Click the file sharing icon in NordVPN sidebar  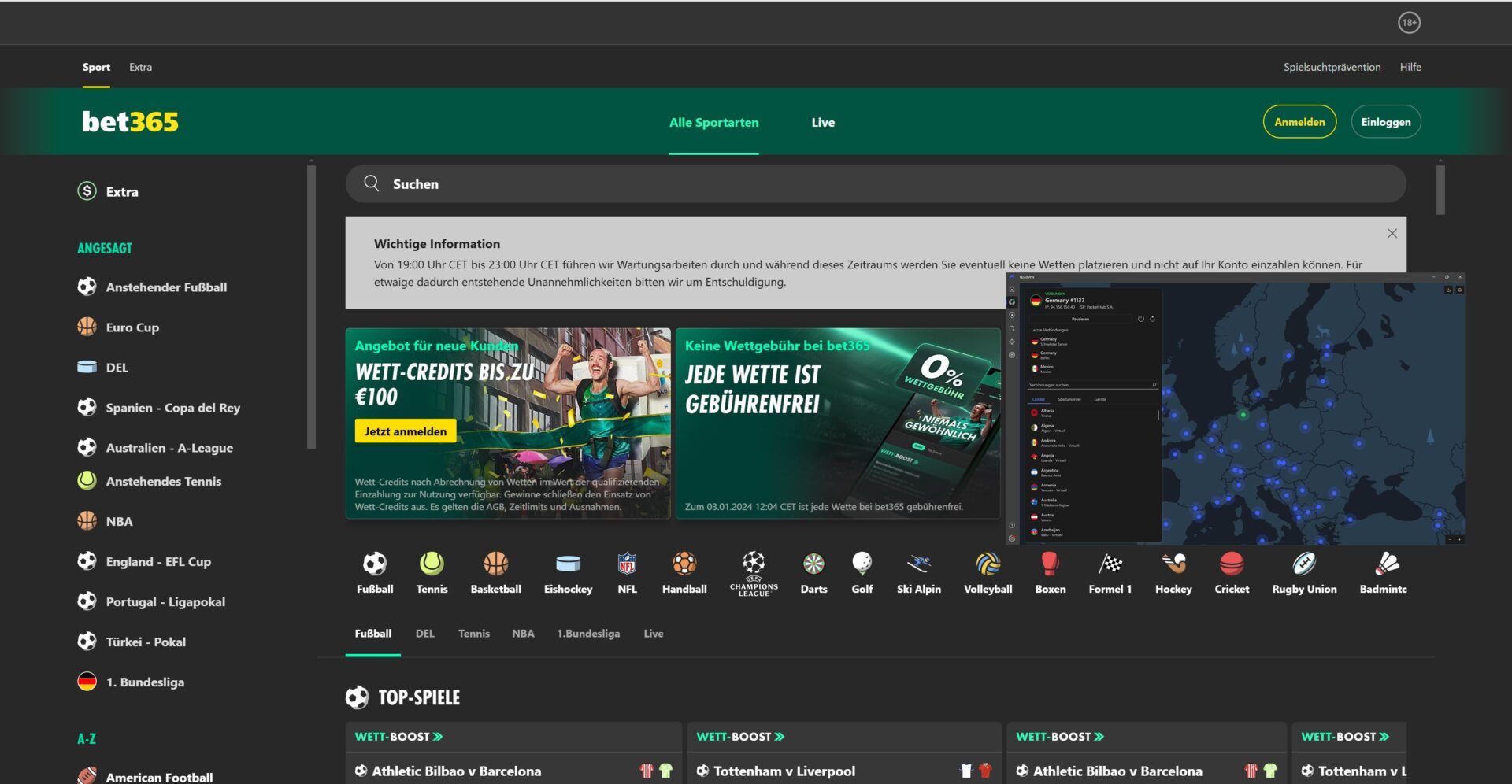pyautogui.click(x=1012, y=328)
